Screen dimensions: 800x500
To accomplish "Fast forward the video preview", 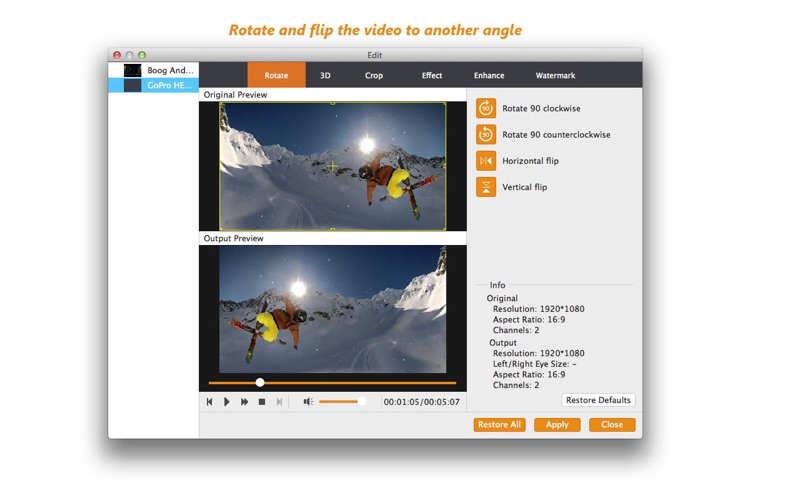I will [x=244, y=402].
